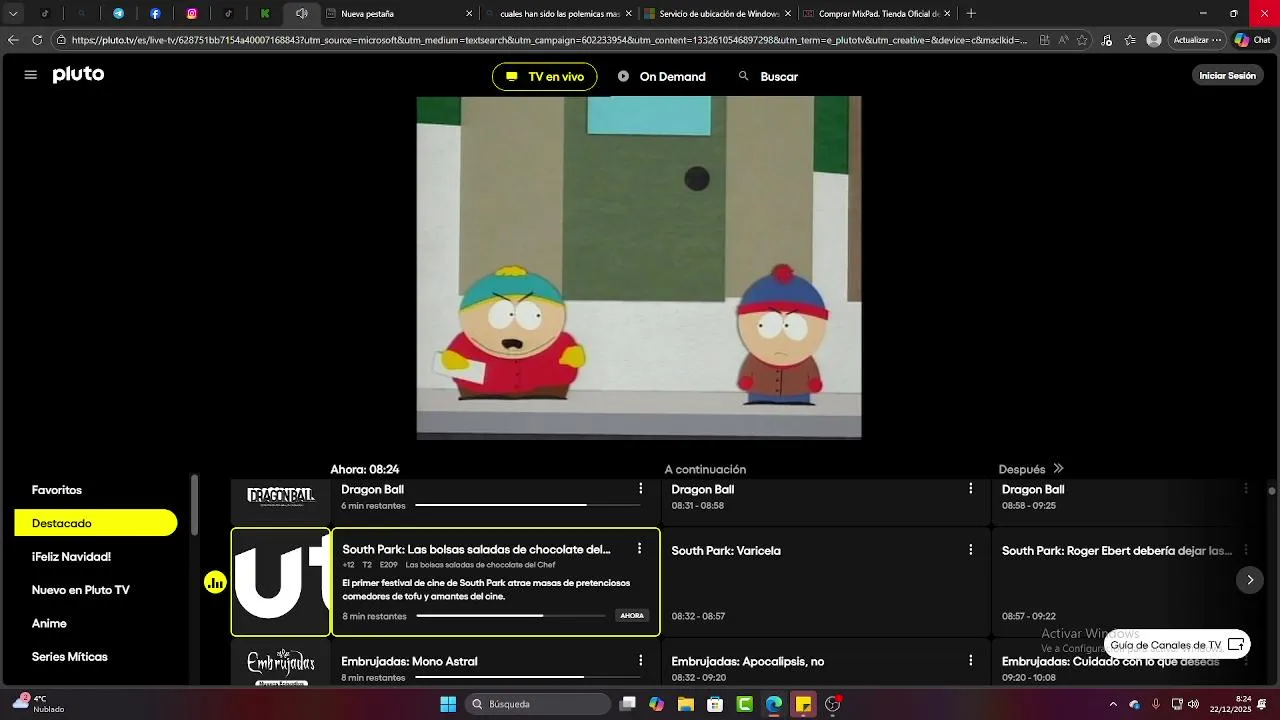Switch to TV en vivo
Screen dimensions: 1280x720
click(x=545, y=77)
